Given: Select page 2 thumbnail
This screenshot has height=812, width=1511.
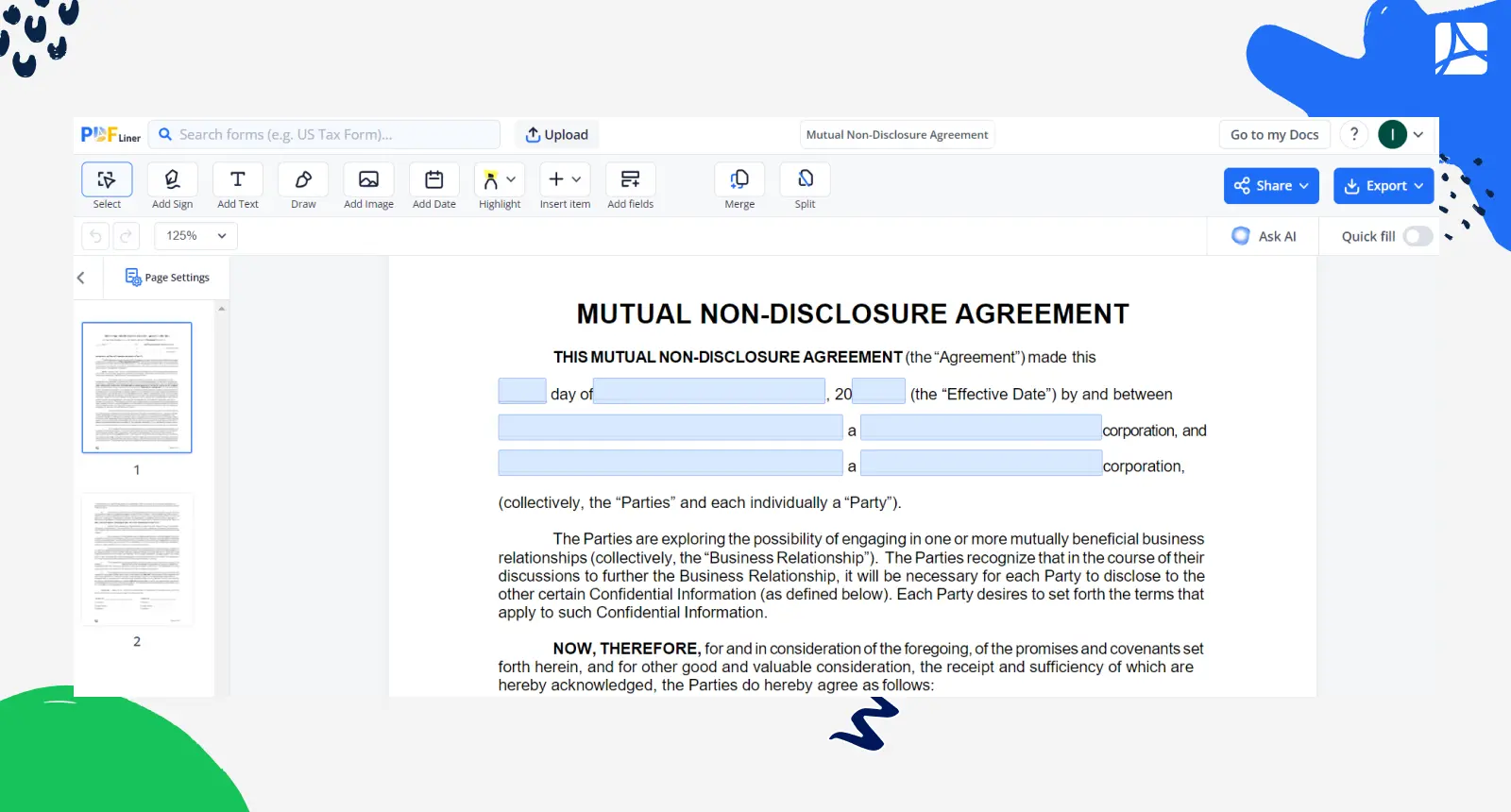Looking at the screenshot, I should (137, 559).
